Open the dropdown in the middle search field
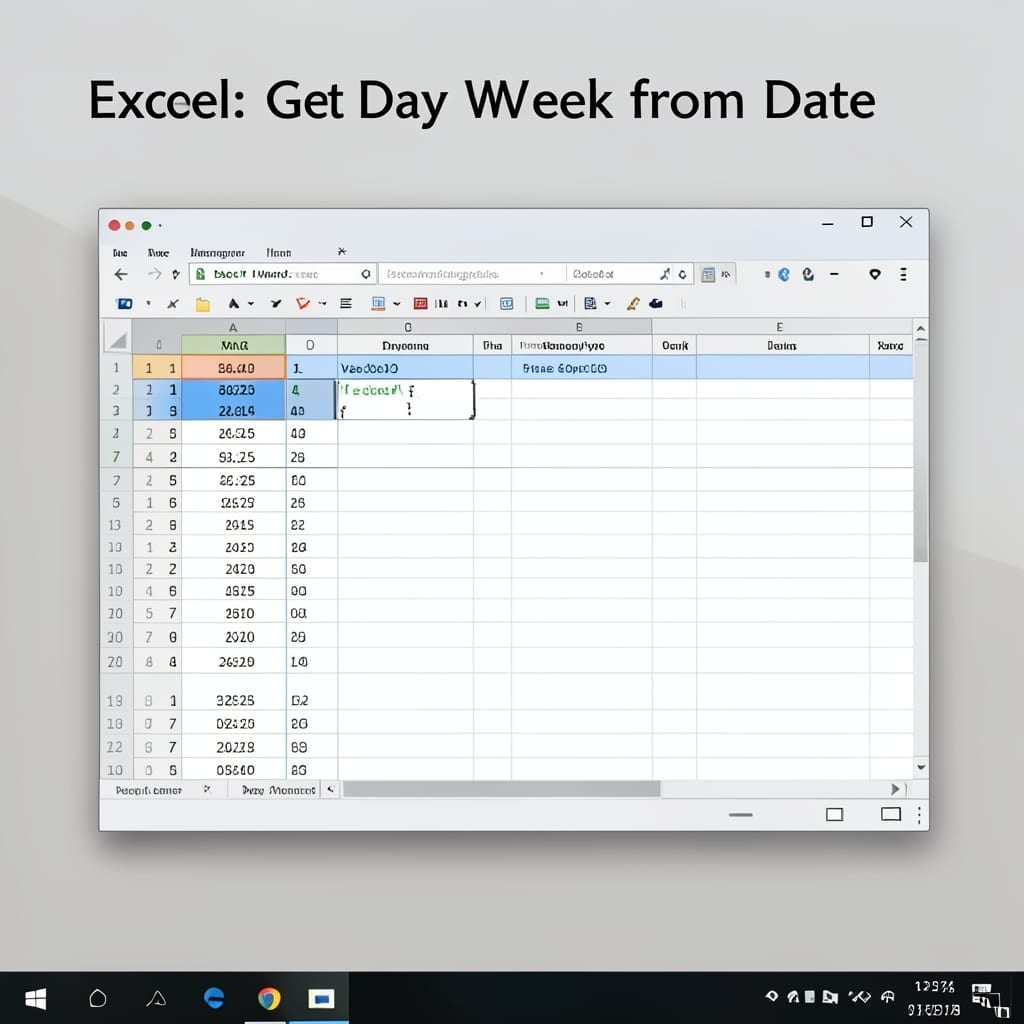 coord(541,274)
